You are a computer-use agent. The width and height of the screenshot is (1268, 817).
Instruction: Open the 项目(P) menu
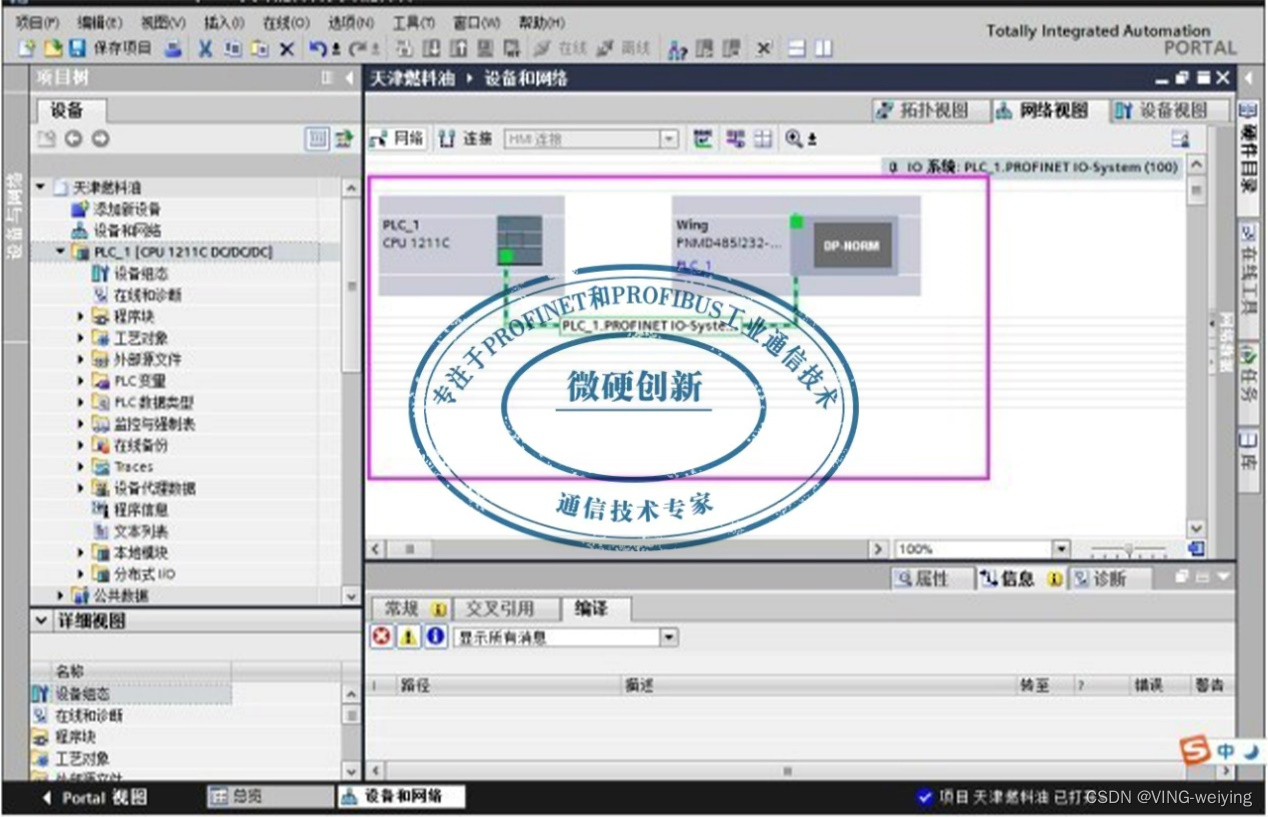(38, 22)
